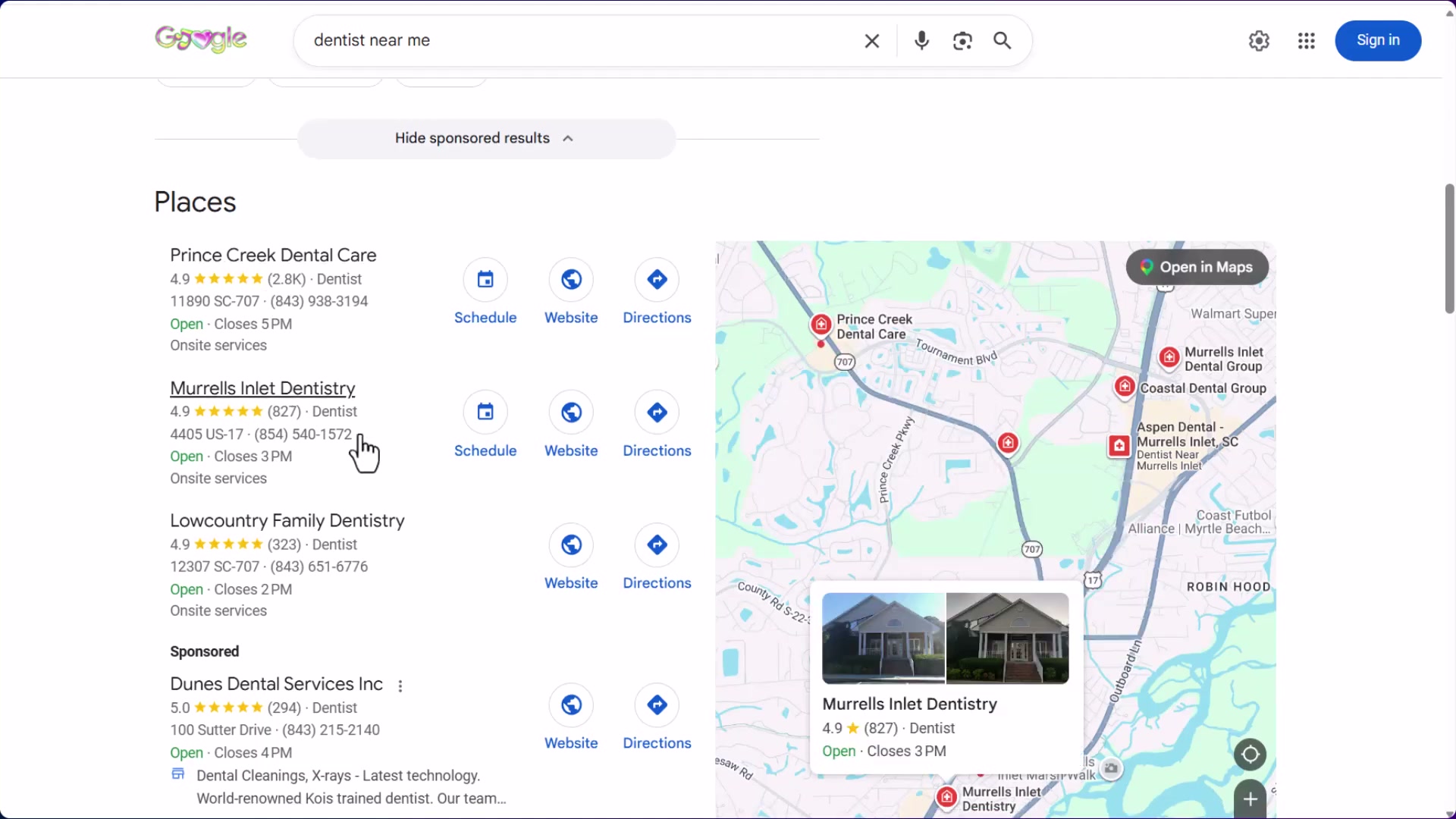Click Sign in button
This screenshot has width=1456, height=819.
point(1378,41)
